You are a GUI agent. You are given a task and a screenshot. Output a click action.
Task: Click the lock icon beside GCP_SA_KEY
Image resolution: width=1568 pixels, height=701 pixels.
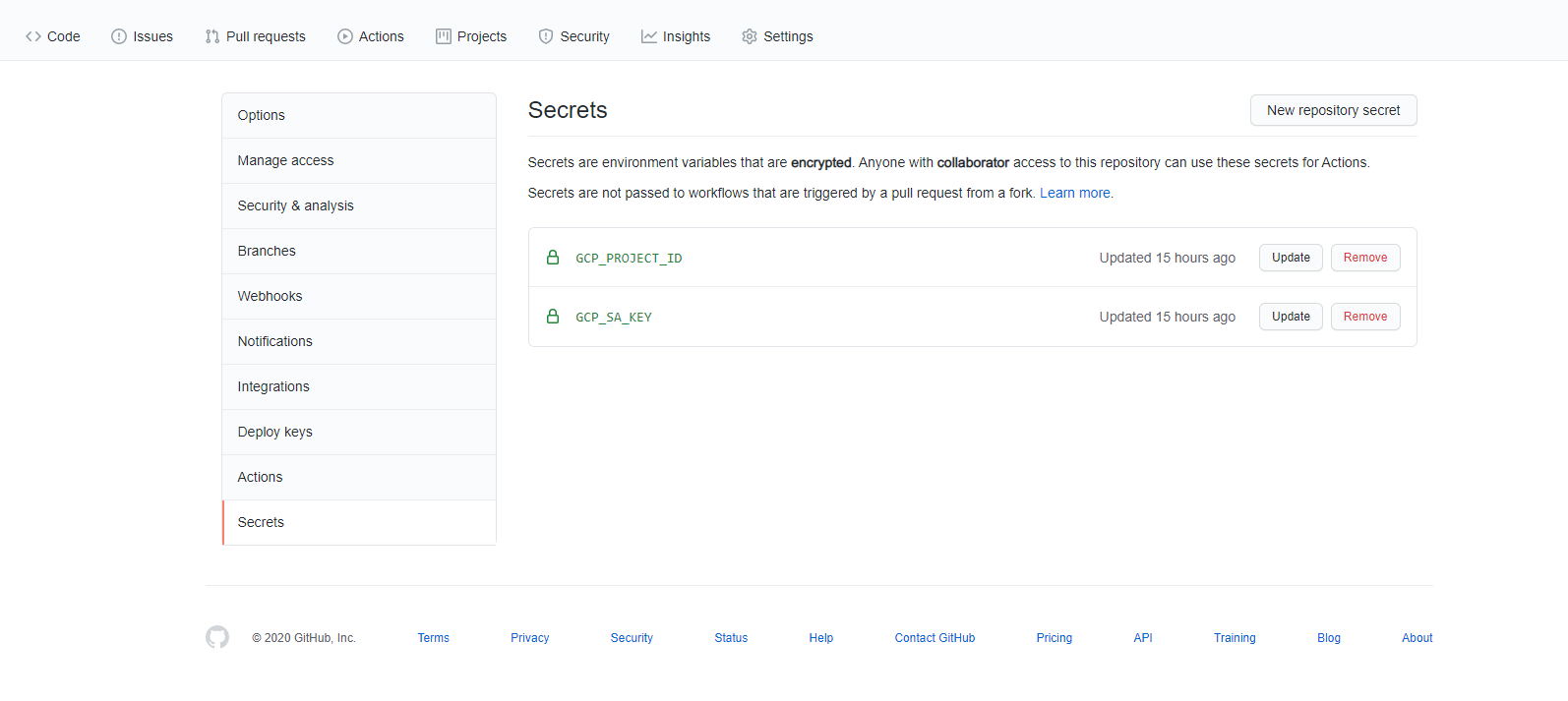553,317
